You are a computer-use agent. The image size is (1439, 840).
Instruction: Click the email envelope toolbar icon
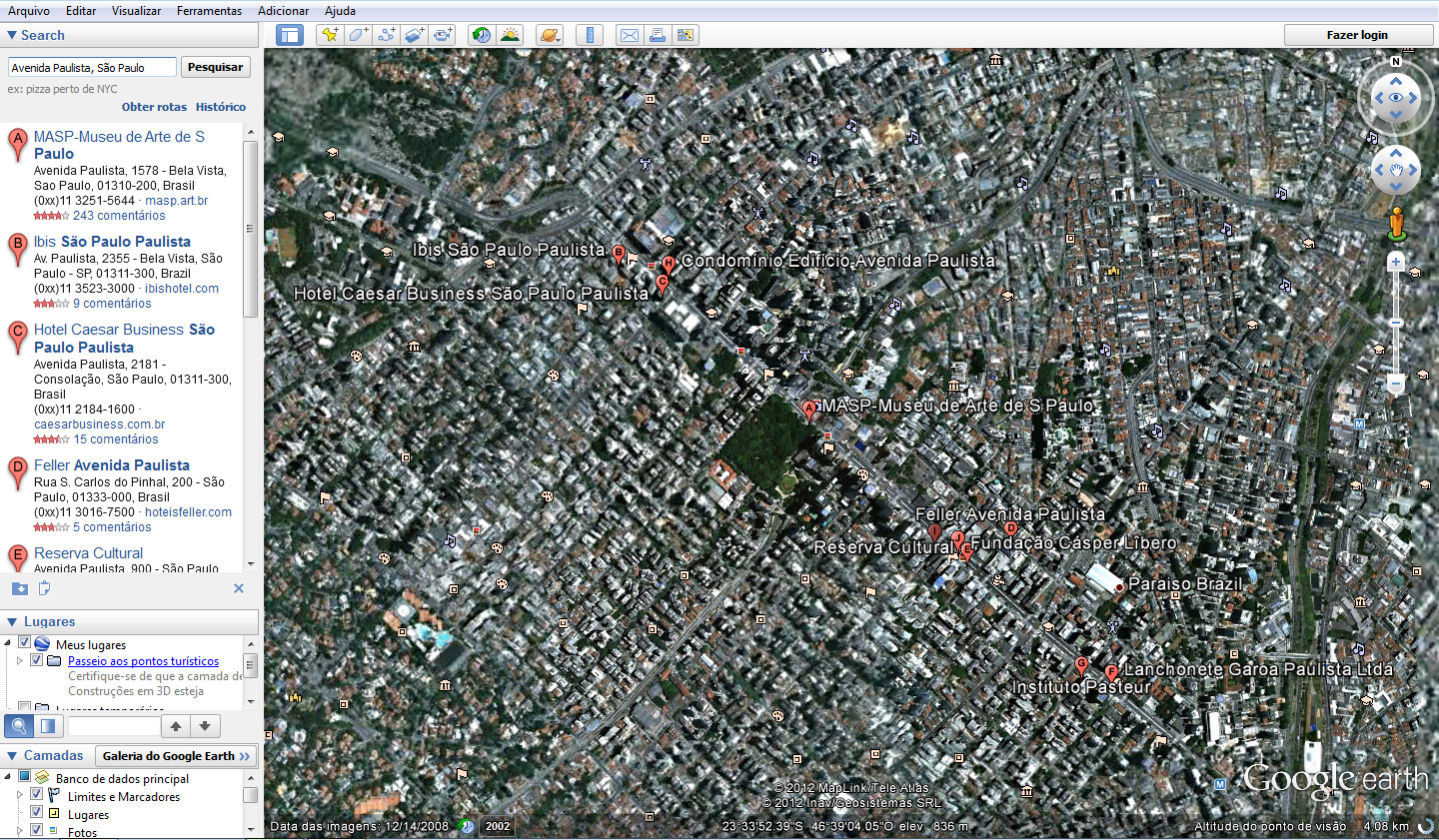(x=629, y=35)
